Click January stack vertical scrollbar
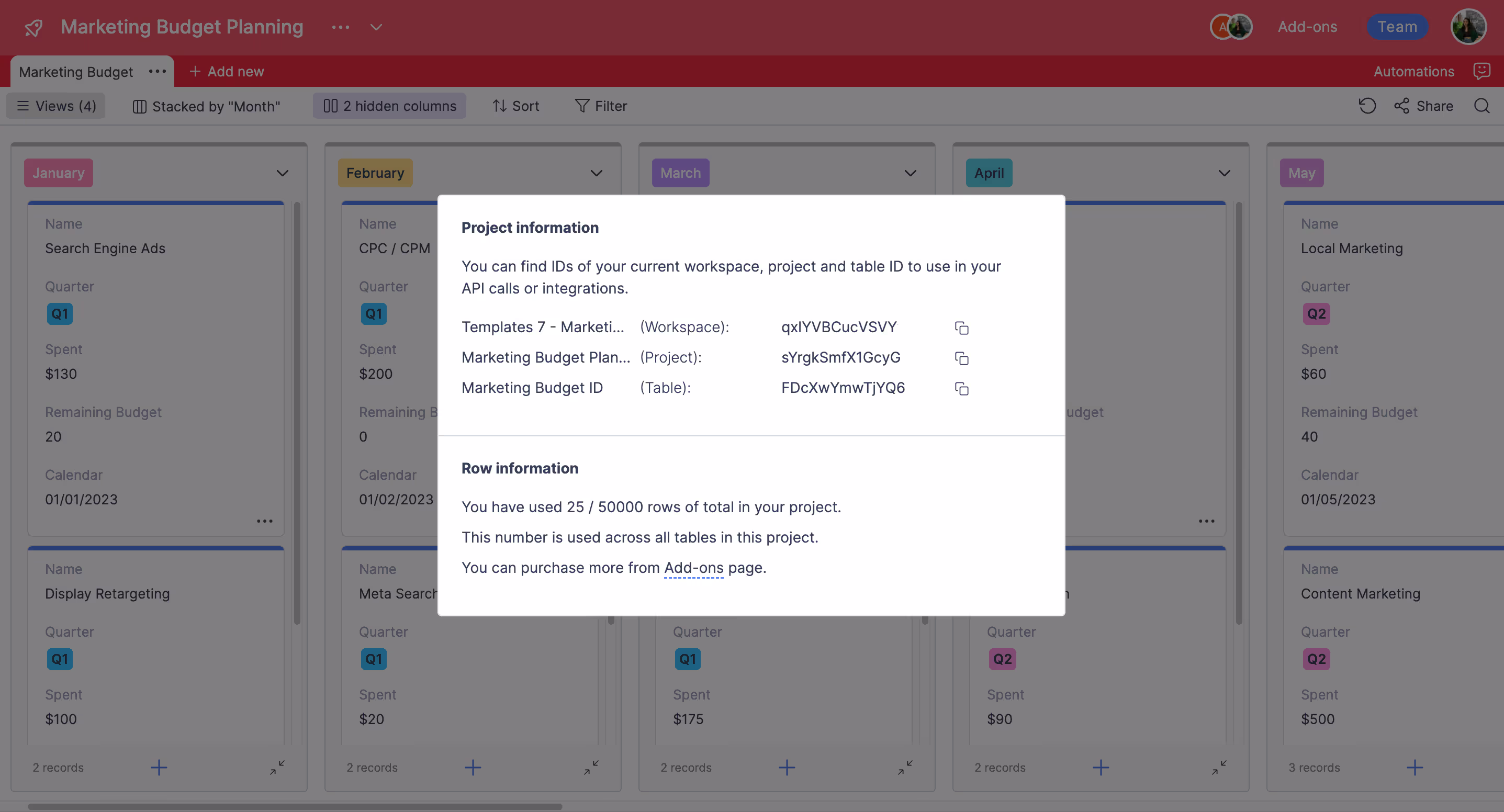The width and height of the screenshot is (1504, 812). [297, 413]
